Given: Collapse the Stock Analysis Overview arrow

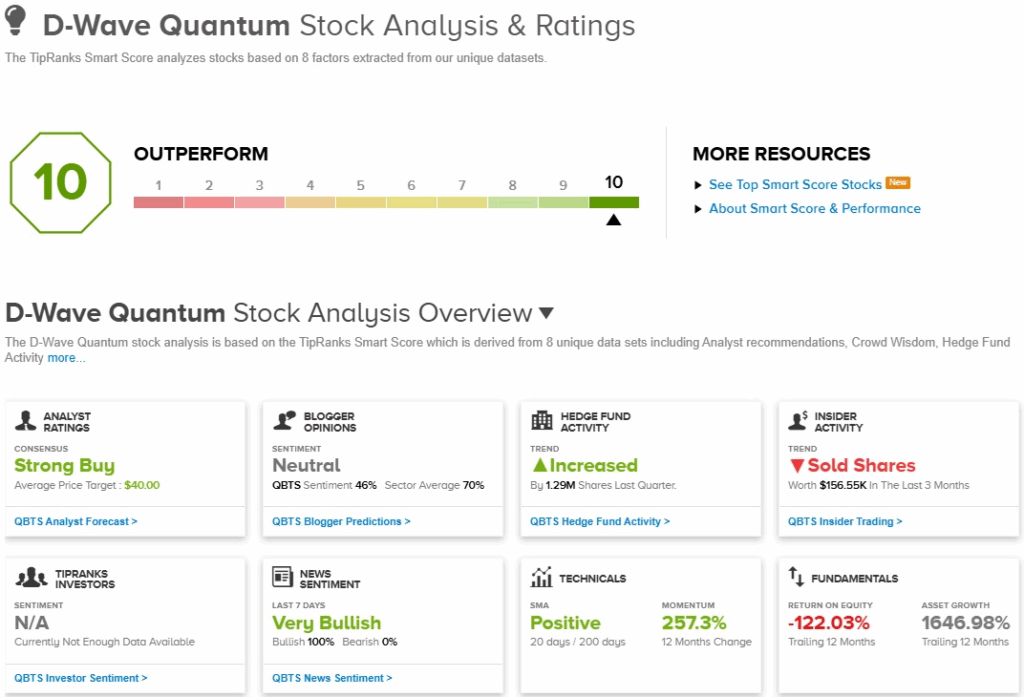Looking at the screenshot, I should click(x=546, y=313).
